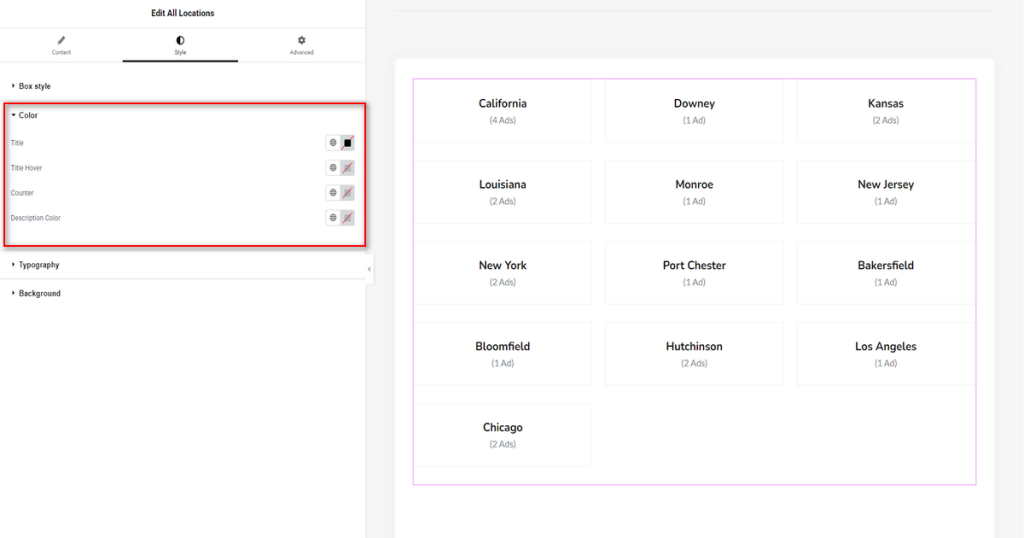Click the pencil icon for Content
Screen dimensions: 1024x538
(x=61, y=40)
